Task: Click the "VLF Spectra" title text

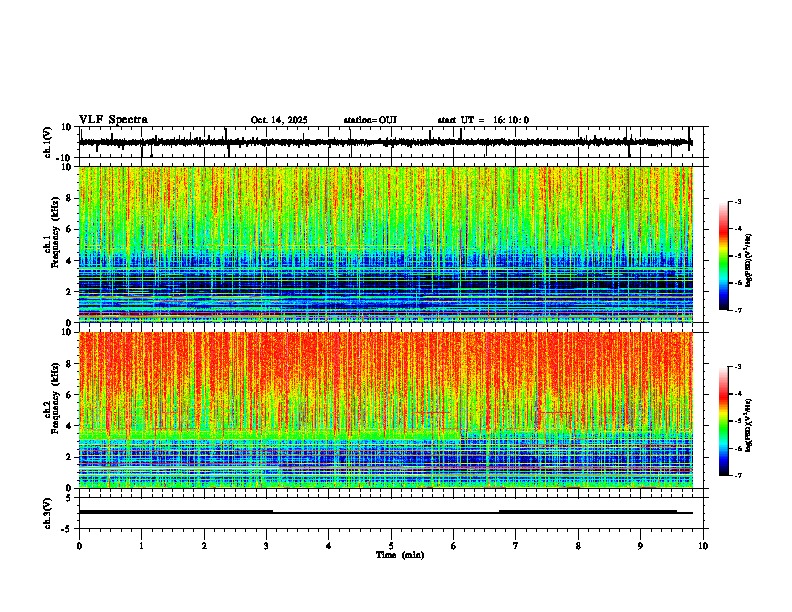Action: (113, 120)
